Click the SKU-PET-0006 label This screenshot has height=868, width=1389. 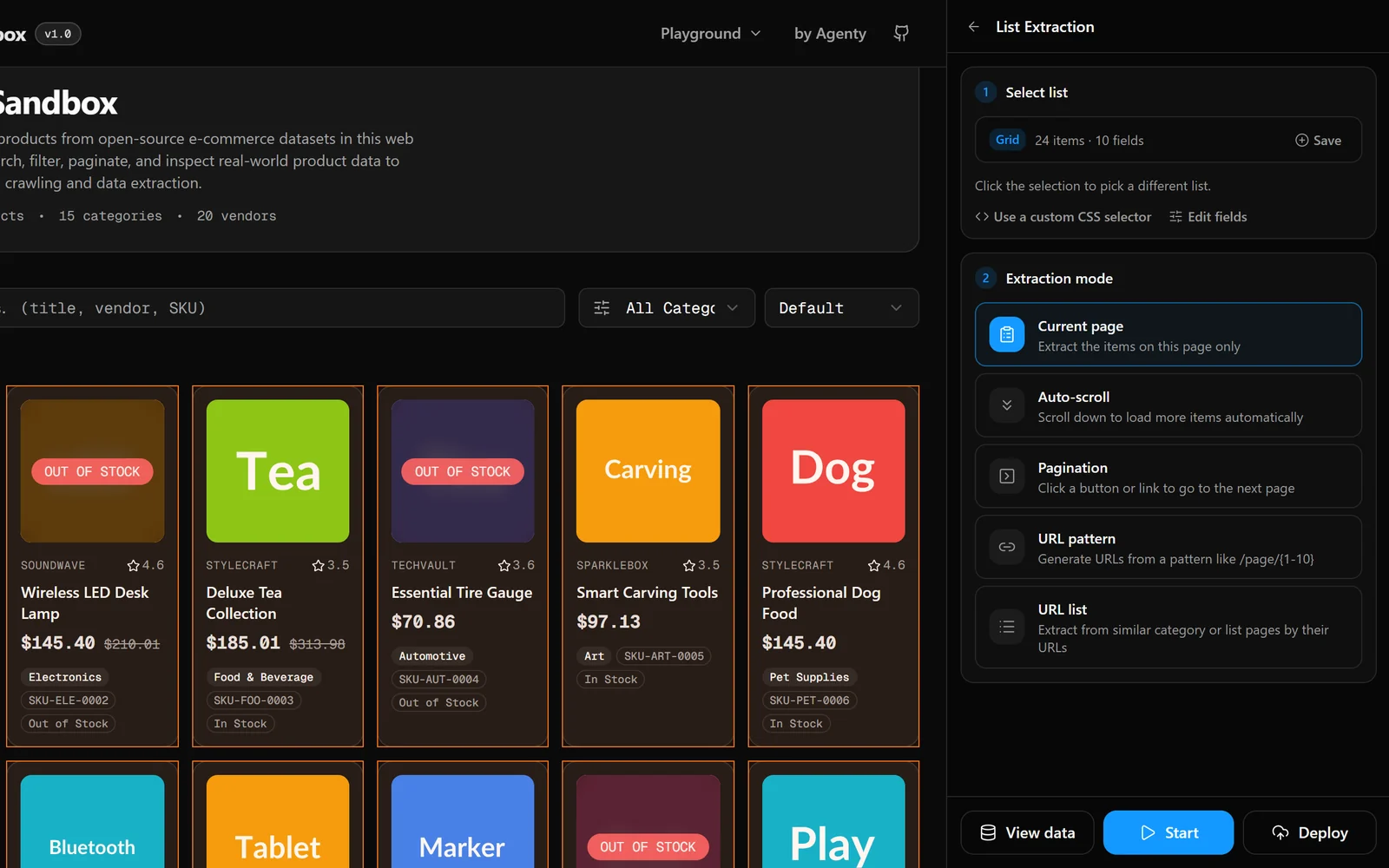click(810, 700)
